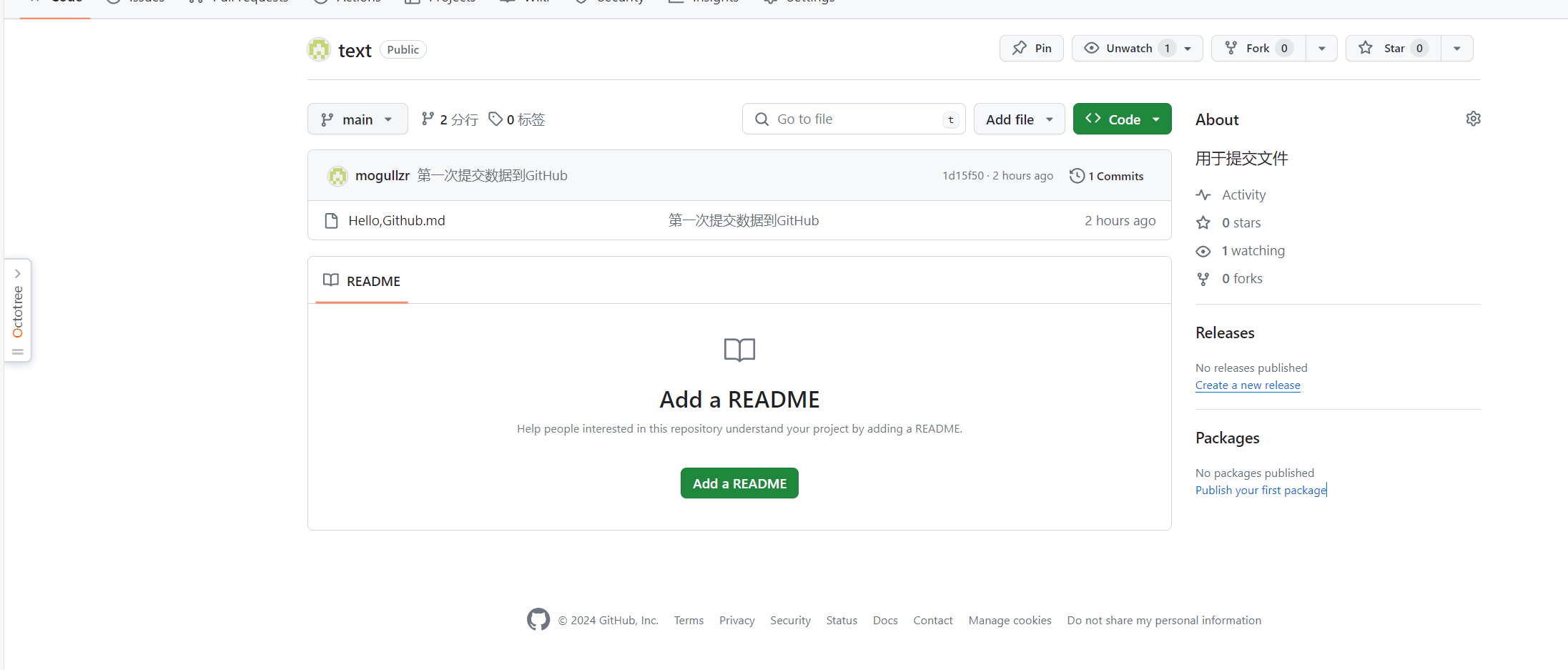
Task: Click the Packages heading
Action: 1228,438
